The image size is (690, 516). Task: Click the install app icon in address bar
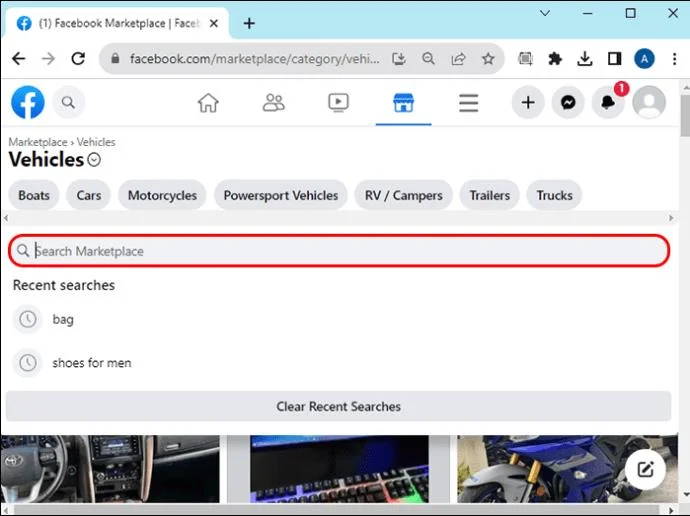pos(399,59)
